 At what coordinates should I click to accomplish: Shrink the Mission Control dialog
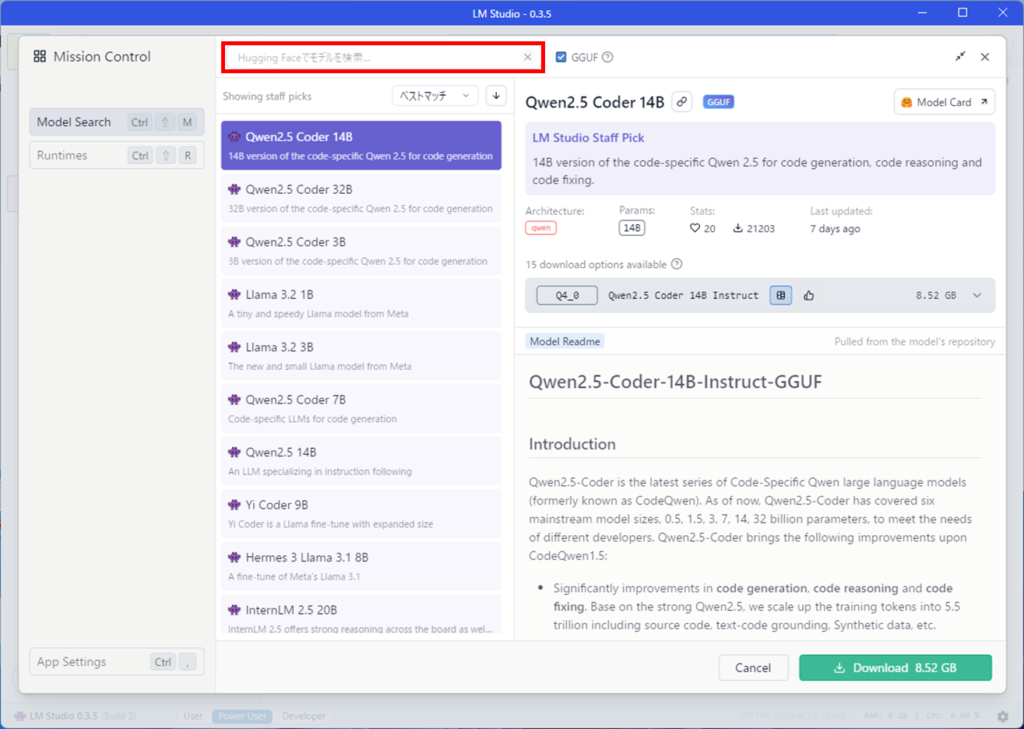point(960,57)
